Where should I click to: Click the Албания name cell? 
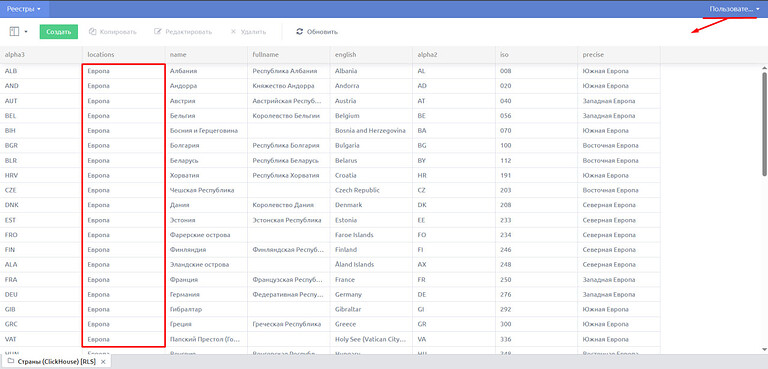coord(206,71)
